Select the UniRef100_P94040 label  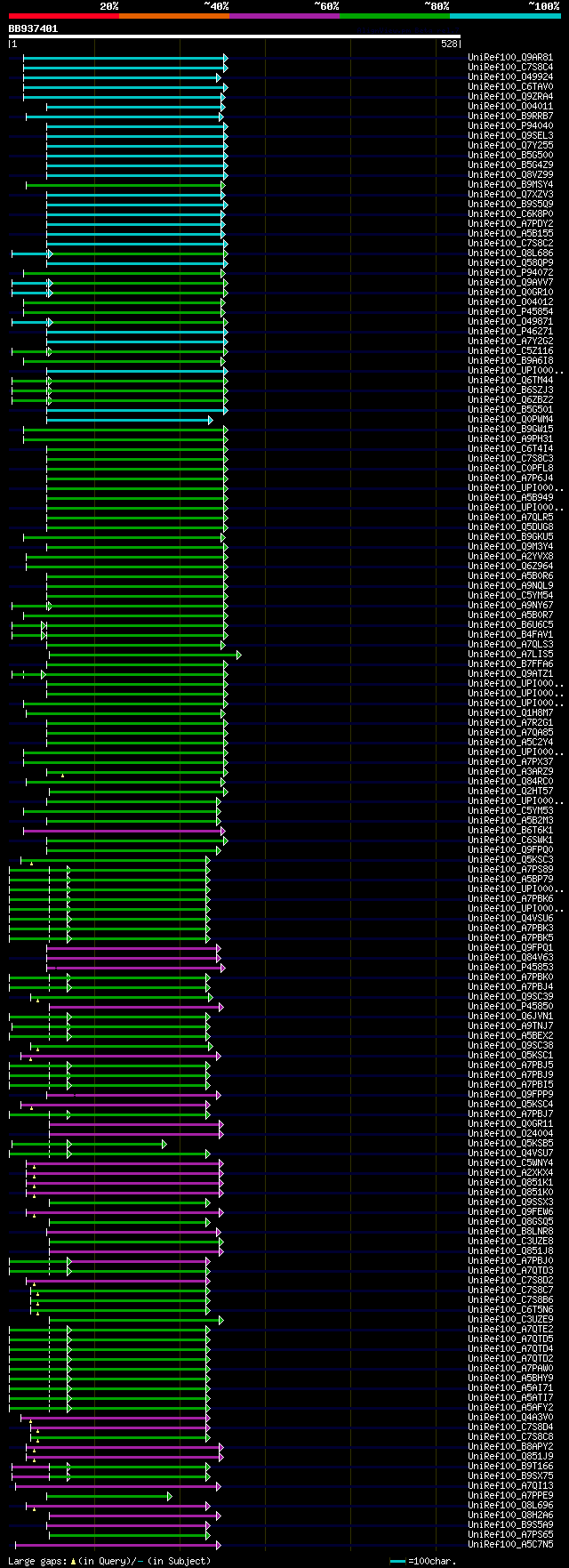point(510,125)
